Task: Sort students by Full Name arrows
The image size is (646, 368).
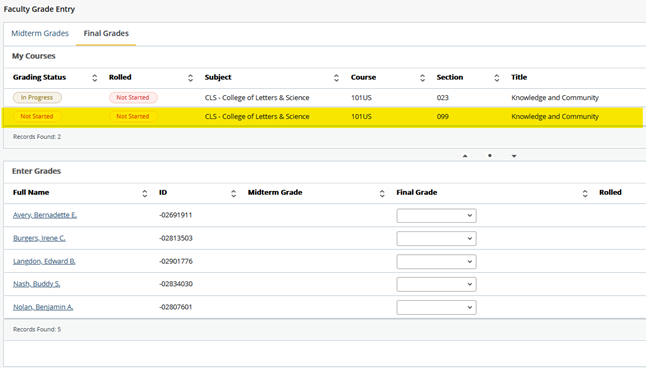Action: 145,193
